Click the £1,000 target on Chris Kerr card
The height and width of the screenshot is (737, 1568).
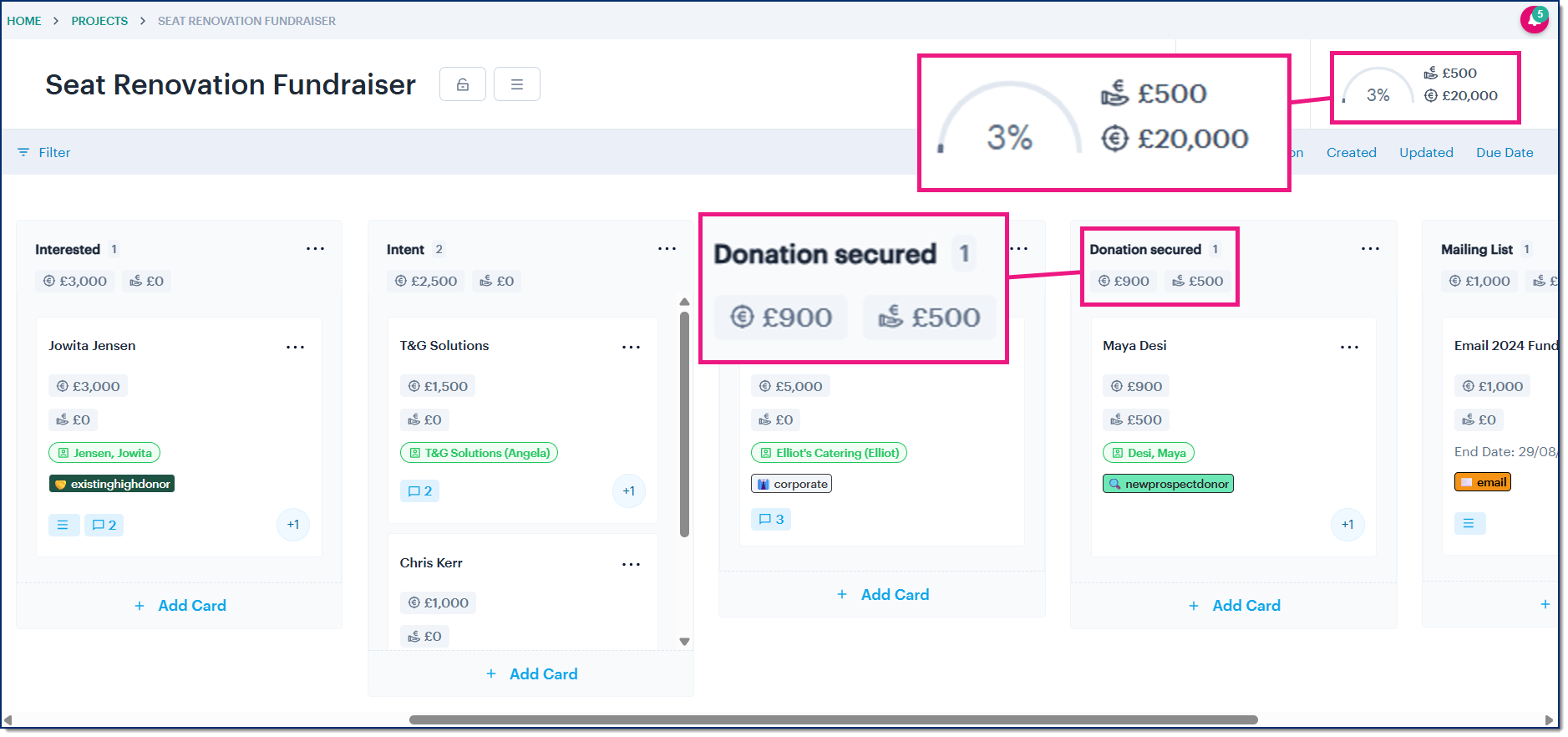439,603
